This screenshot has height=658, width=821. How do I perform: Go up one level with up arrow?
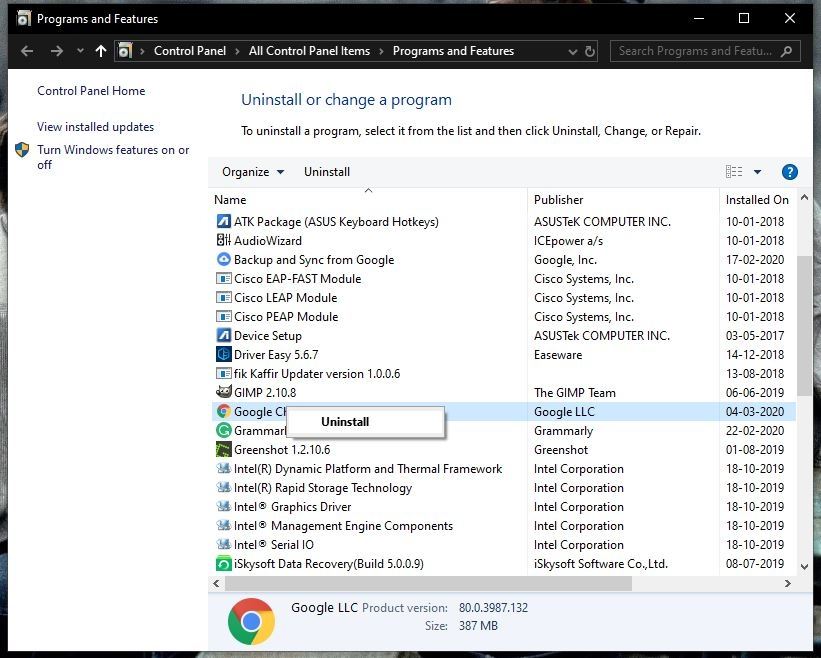101,51
